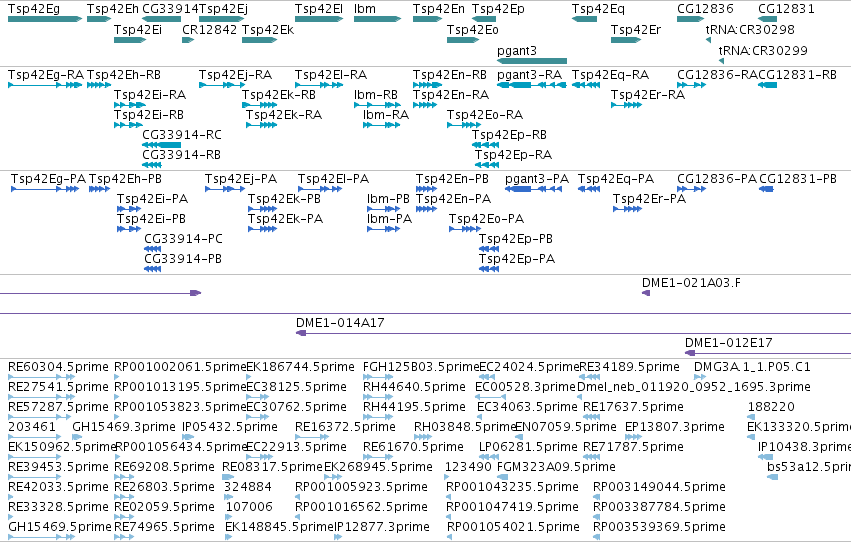Select BAC clone DME1-021A03.F
Viewport: 851px width, 542px height.
[x=691, y=283]
